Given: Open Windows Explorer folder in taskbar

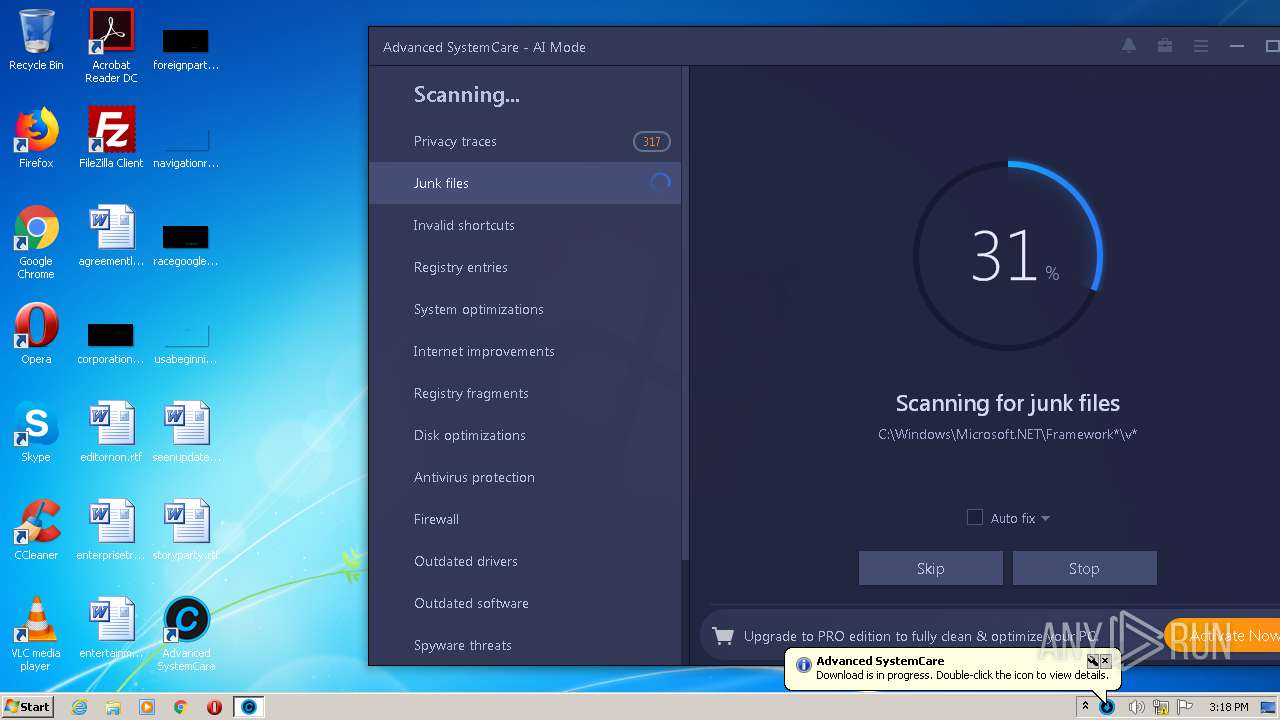Looking at the screenshot, I should 113,707.
